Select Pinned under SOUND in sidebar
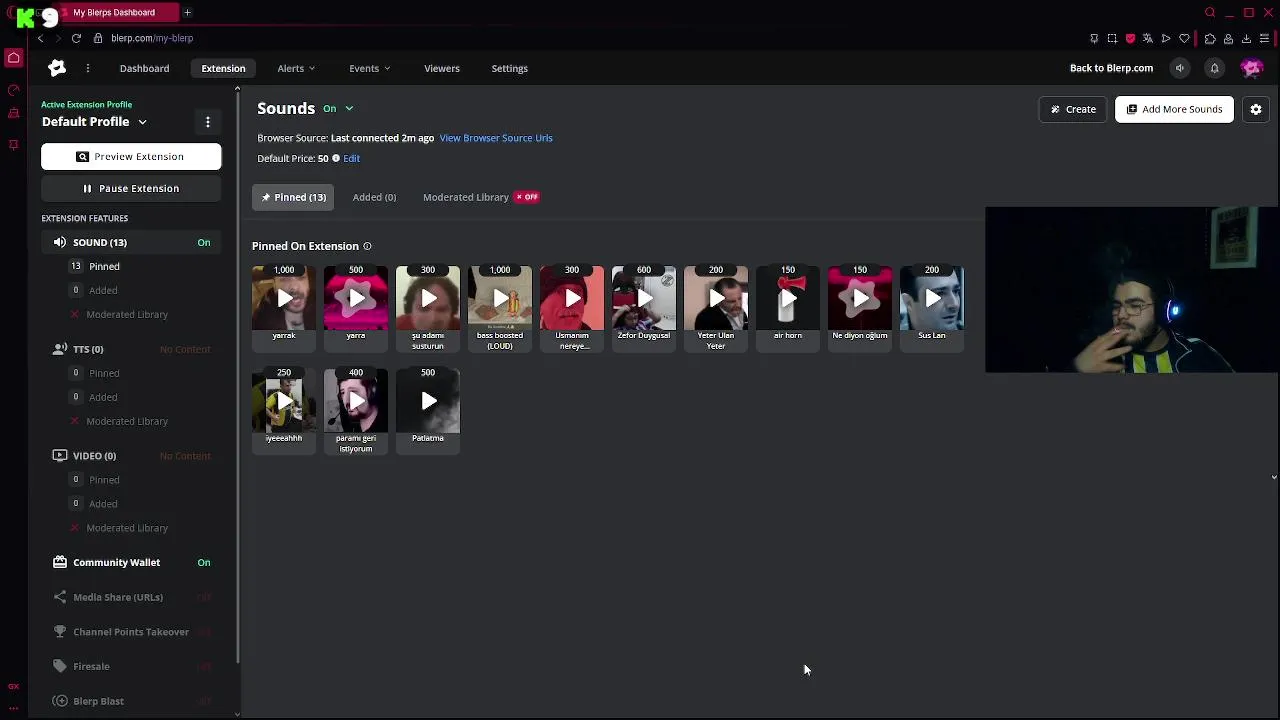 coord(104,266)
